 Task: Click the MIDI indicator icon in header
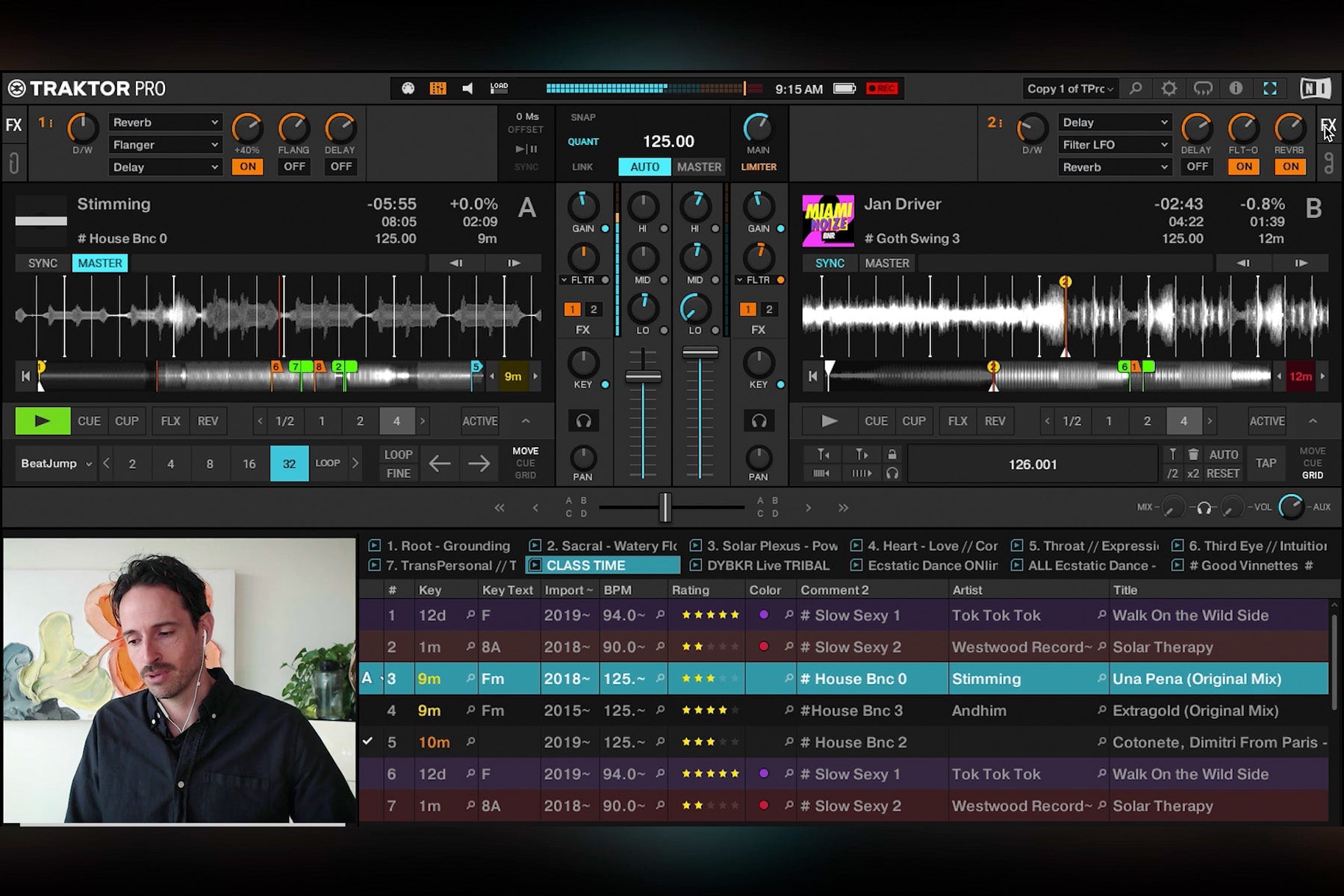(x=407, y=88)
